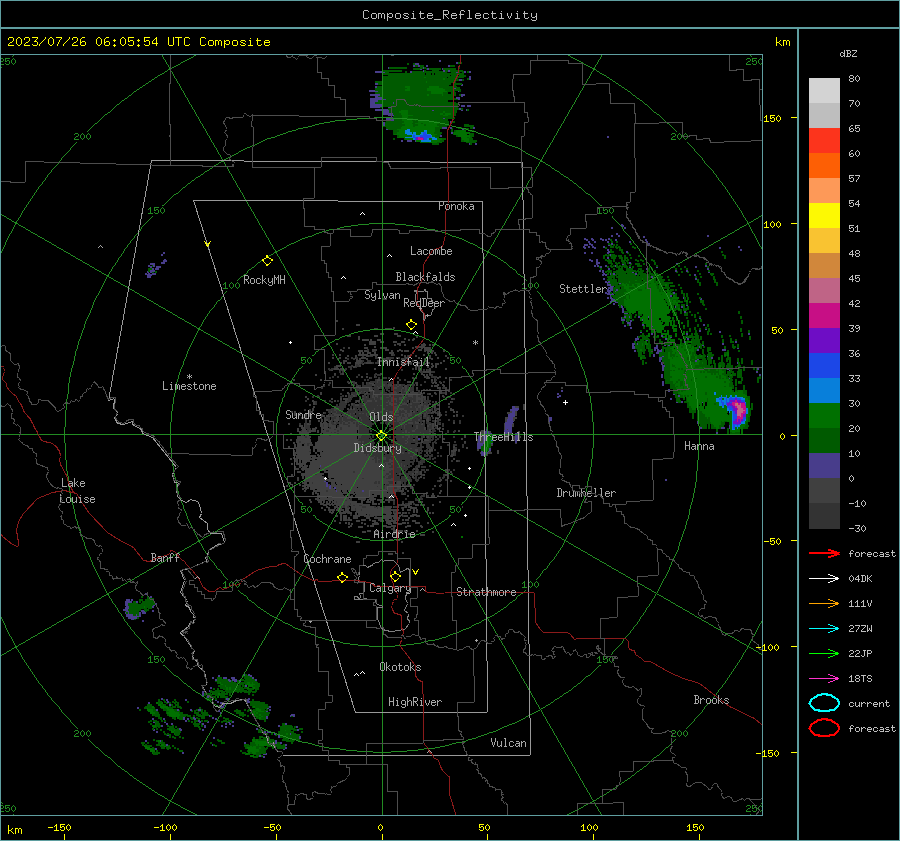Click the yellow diamond marker below RedDeer
The height and width of the screenshot is (841, 900).
(x=412, y=325)
